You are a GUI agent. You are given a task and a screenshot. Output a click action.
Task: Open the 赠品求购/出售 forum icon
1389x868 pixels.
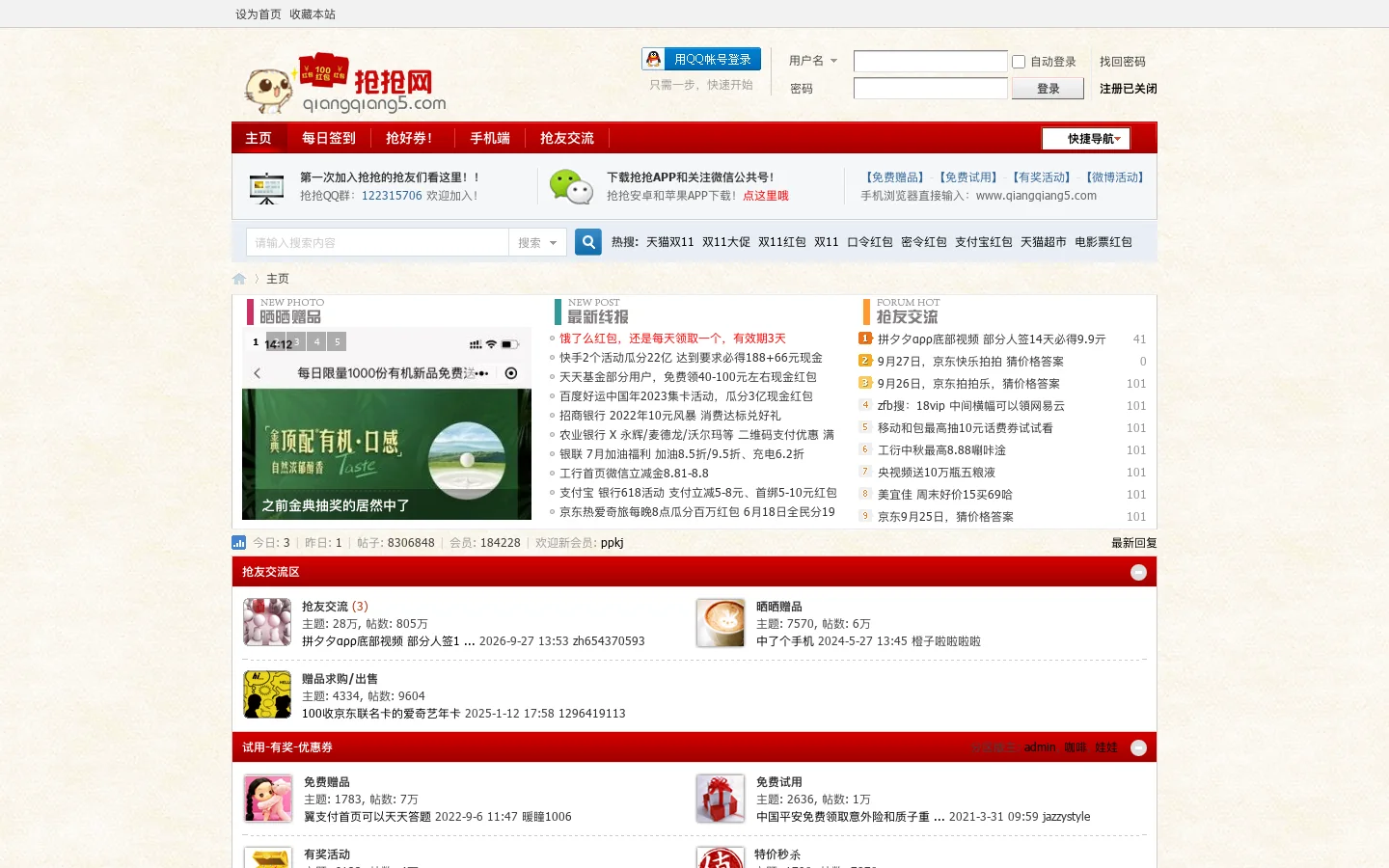click(x=267, y=694)
